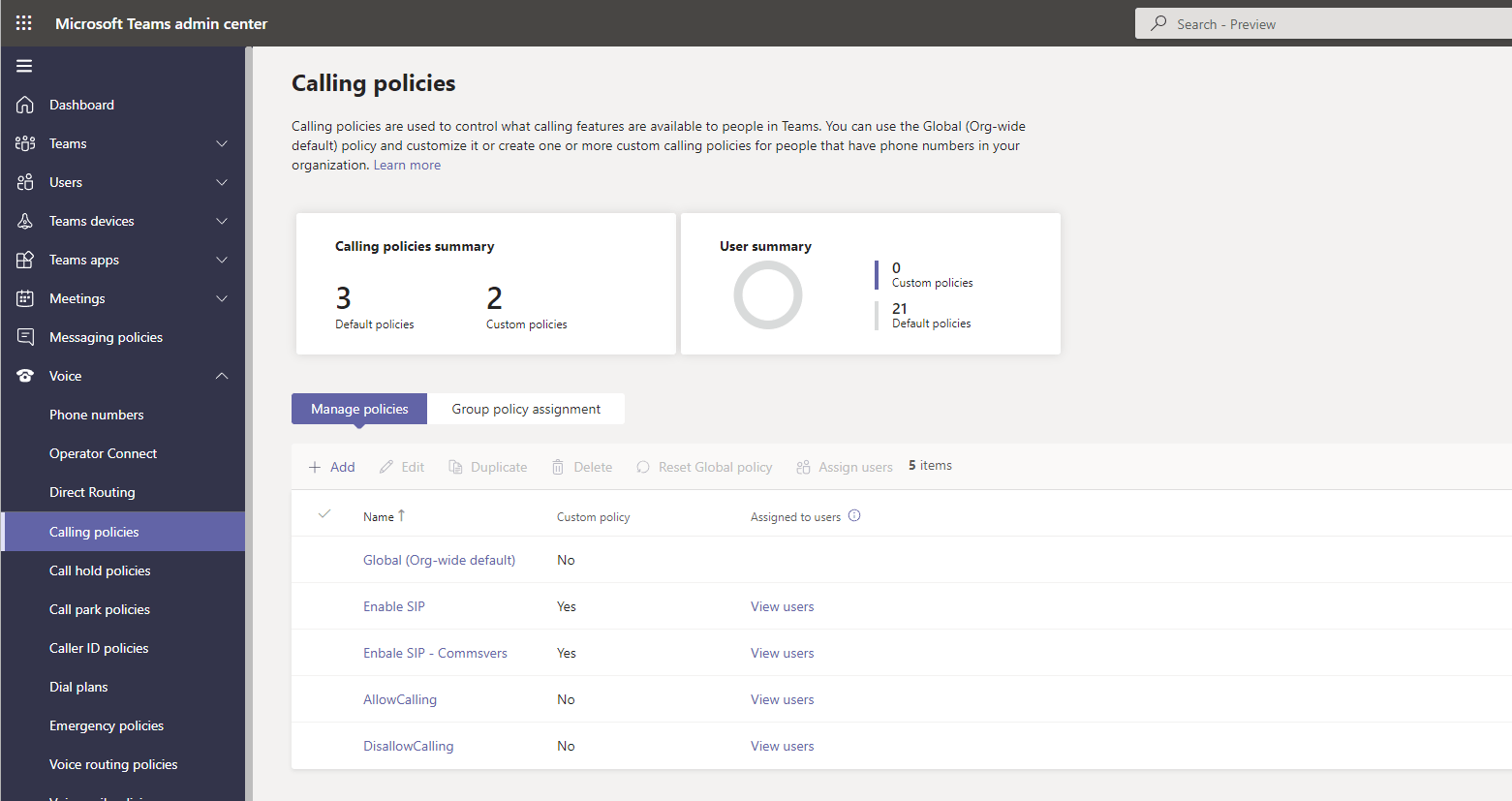1512x801 pixels.
Task: Click the Voice phone icon in sidebar
Action: tap(26, 376)
